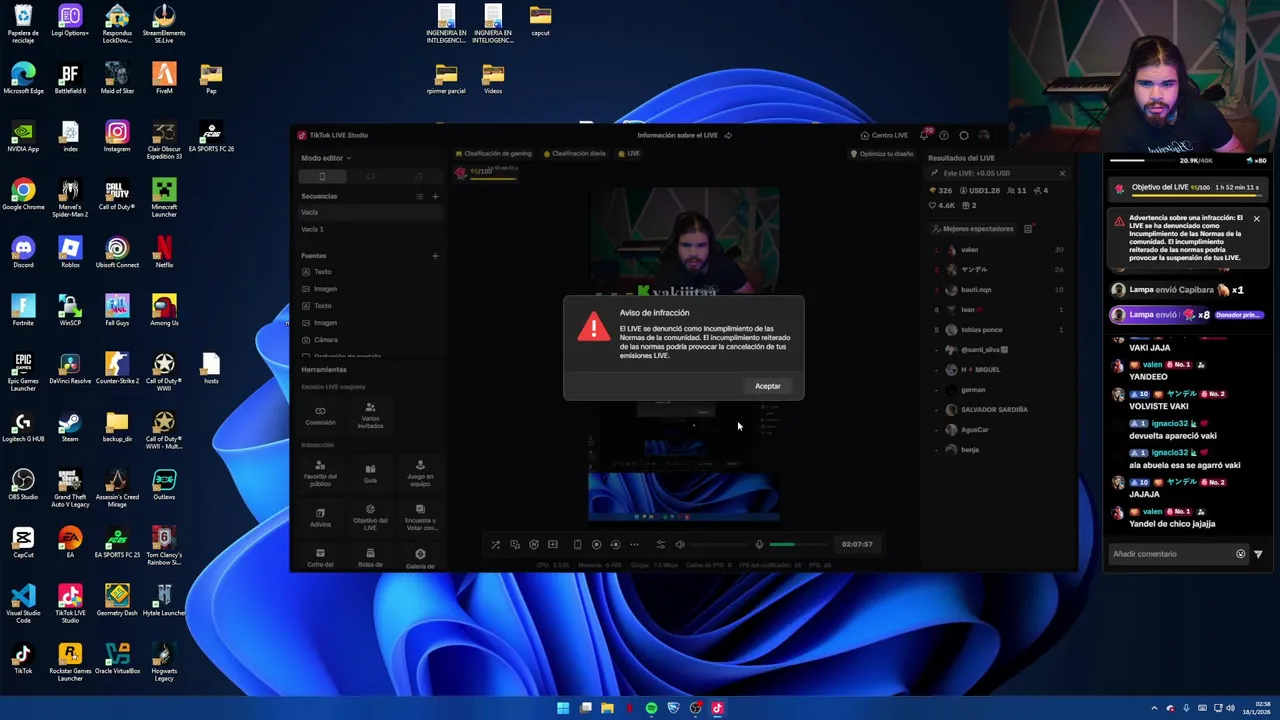Open the Favorito del público tool
The width and height of the screenshot is (1280, 720).
point(320,473)
